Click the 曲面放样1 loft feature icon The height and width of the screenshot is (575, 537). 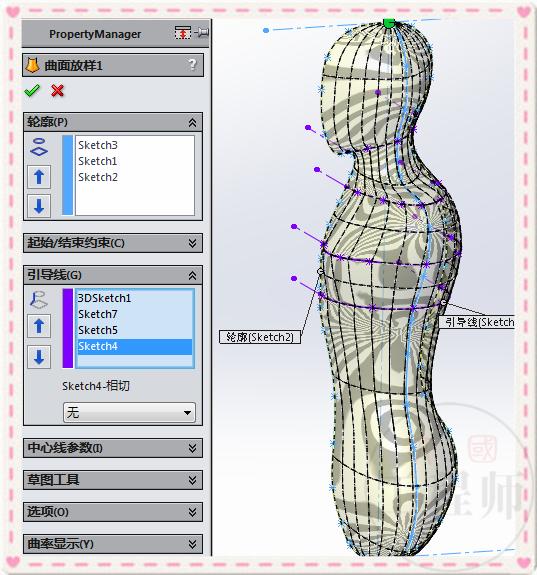click(32, 65)
